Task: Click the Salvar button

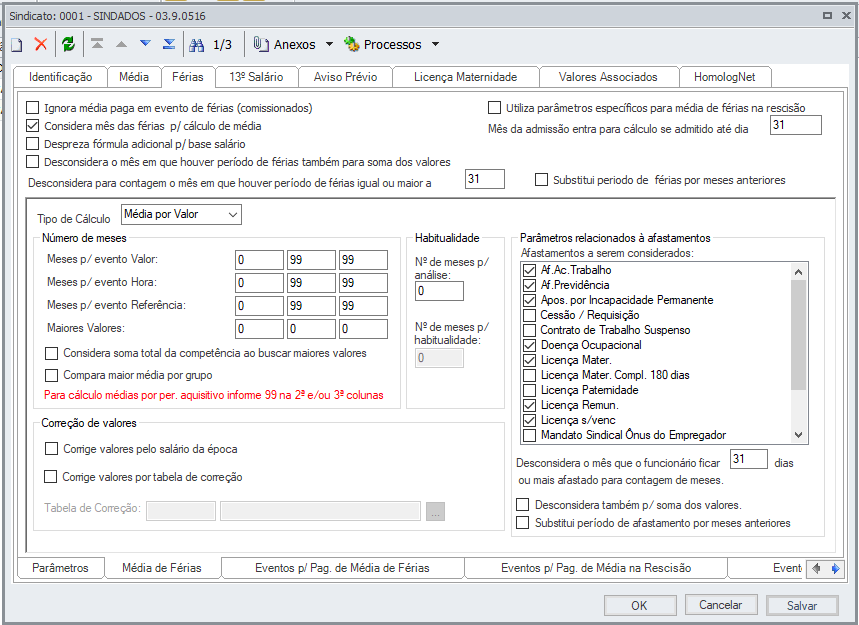Action: click(802, 605)
